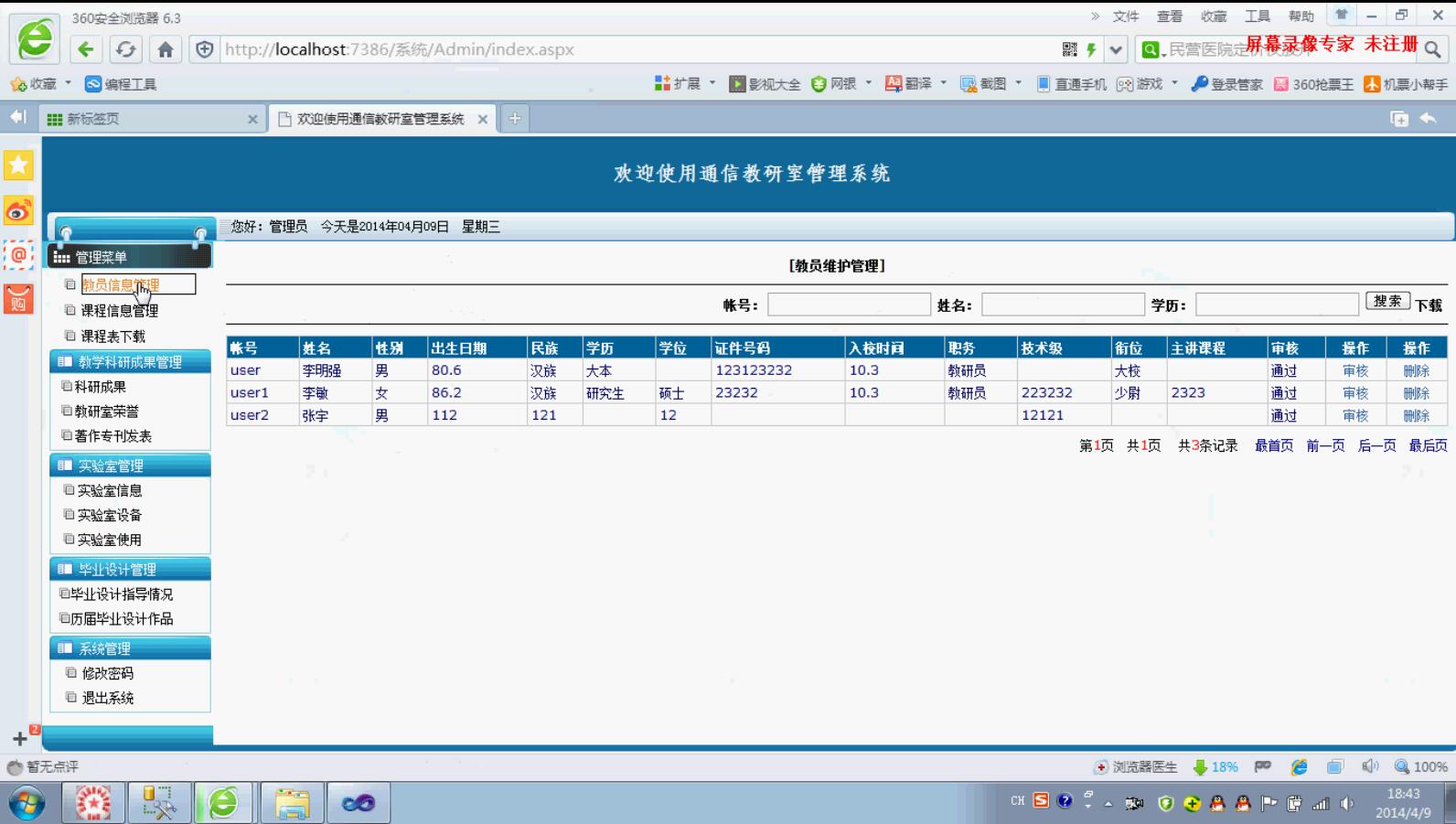Collapse the 教学科研成果管理 section header
1456x824 pixels.
tap(130, 362)
